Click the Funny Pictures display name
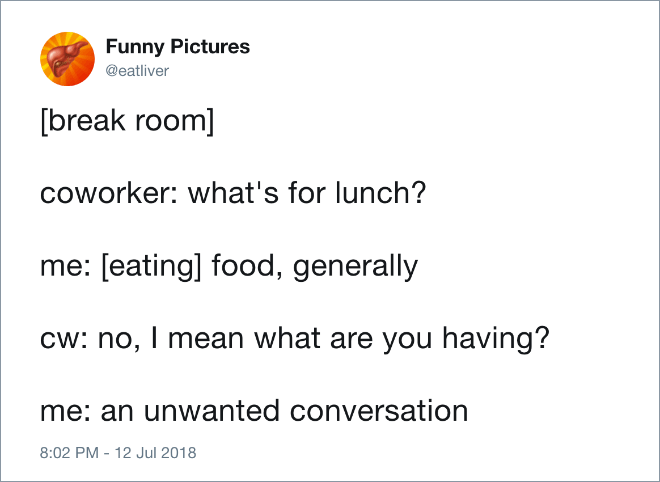The image size is (660, 482). tap(178, 47)
